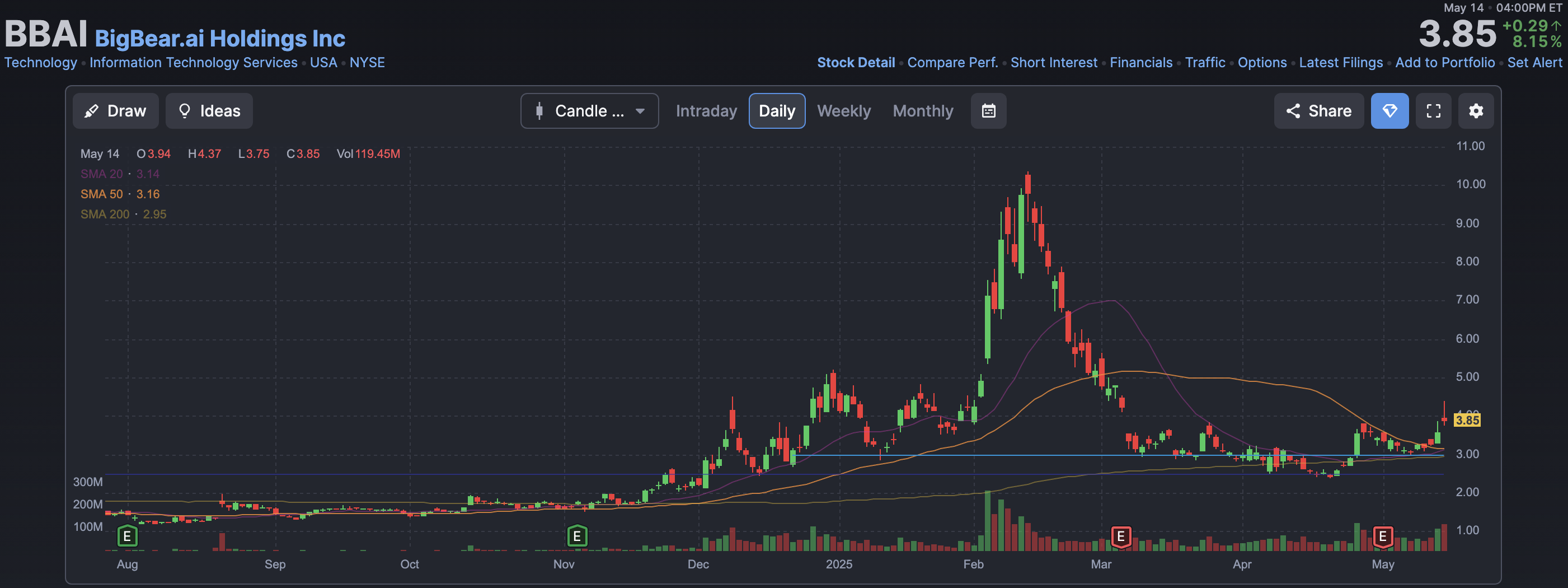
Task: Open chart settings gear
Action: click(1476, 111)
